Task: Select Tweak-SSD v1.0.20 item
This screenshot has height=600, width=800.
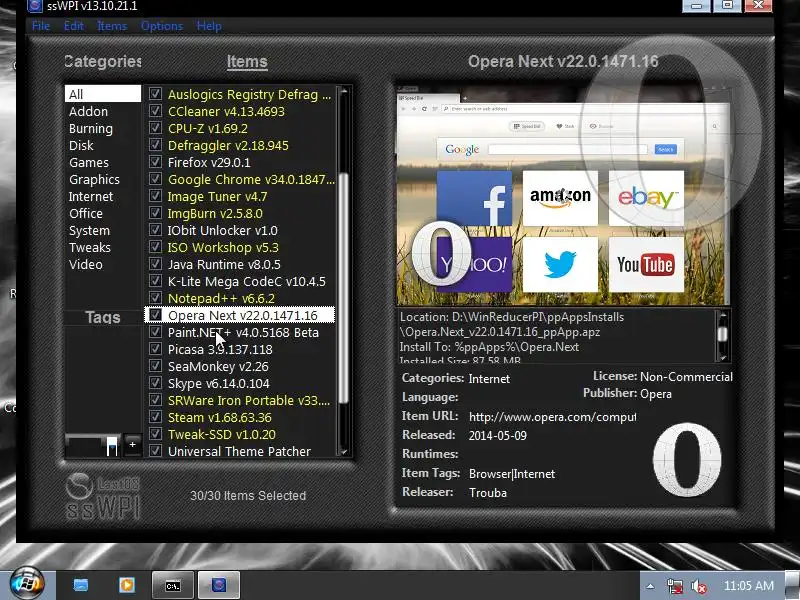Action: click(240, 434)
